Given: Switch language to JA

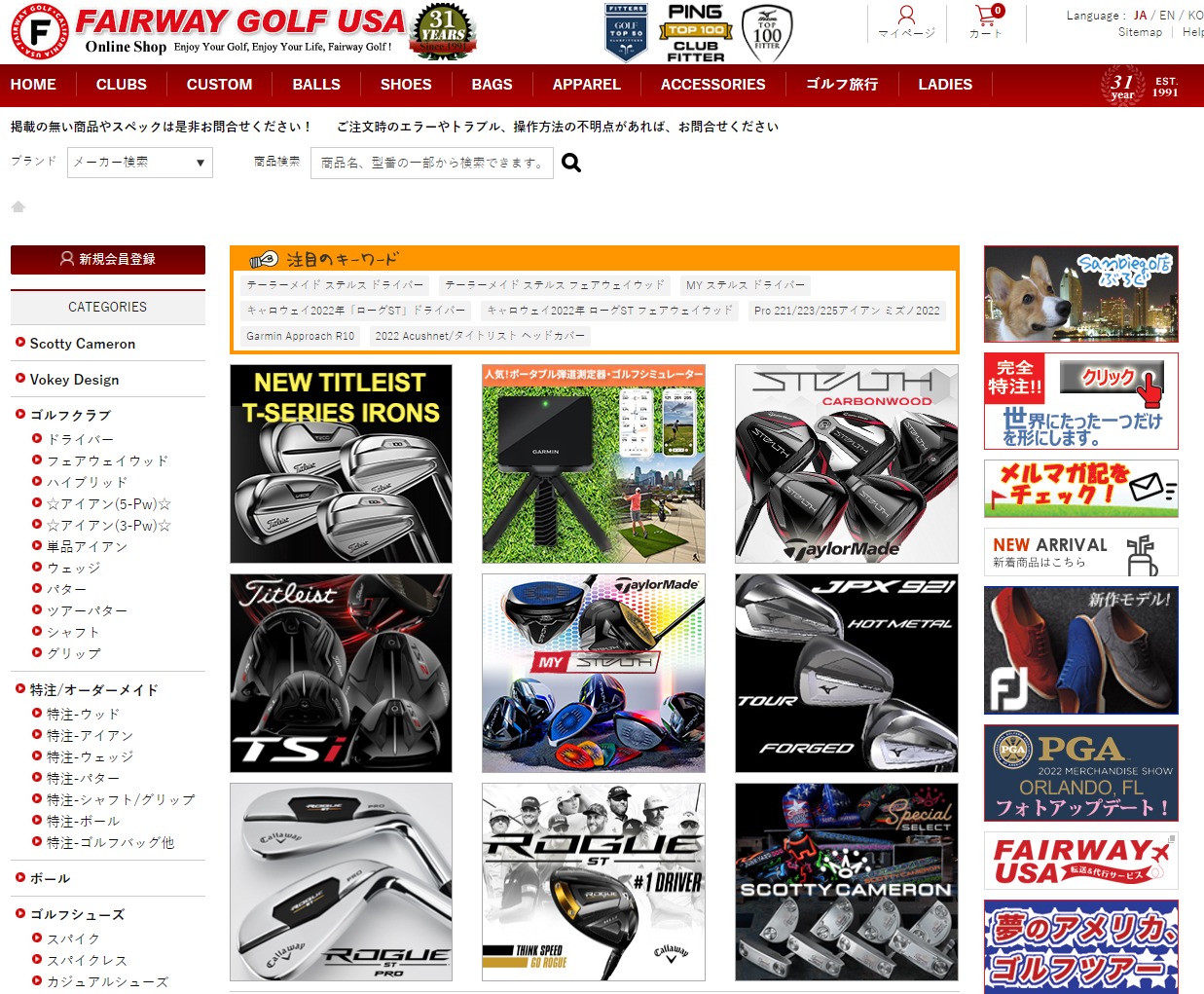Looking at the screenshot, I should (1140, 16).
